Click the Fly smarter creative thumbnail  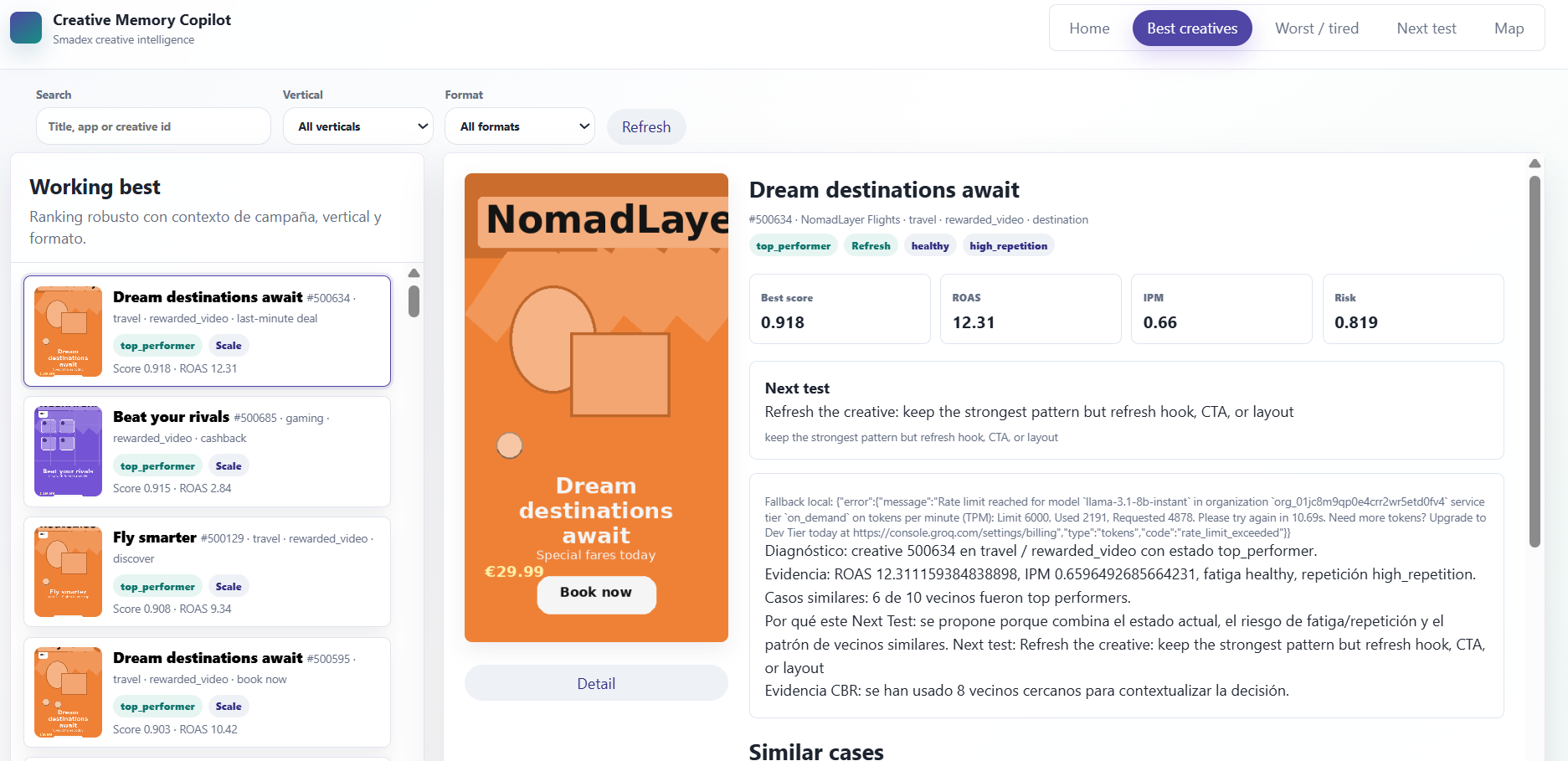(x=68, y=572)
